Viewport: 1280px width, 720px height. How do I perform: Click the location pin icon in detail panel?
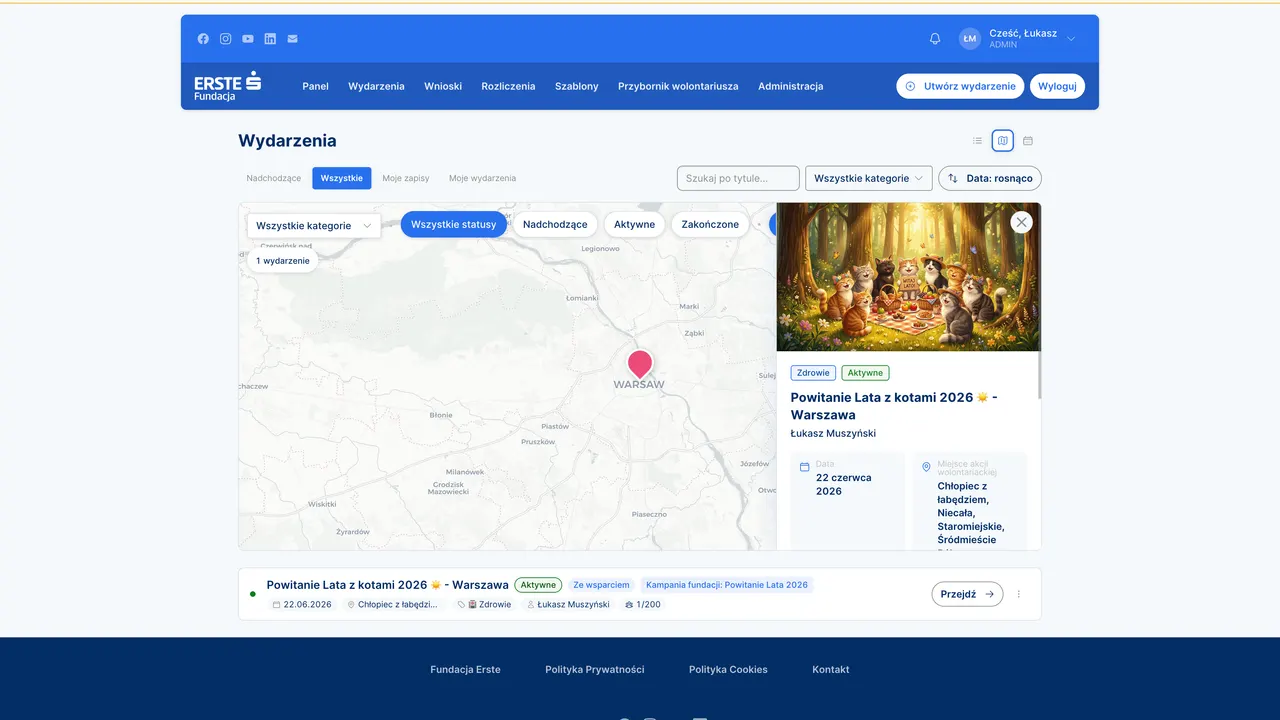click(926, 467)
